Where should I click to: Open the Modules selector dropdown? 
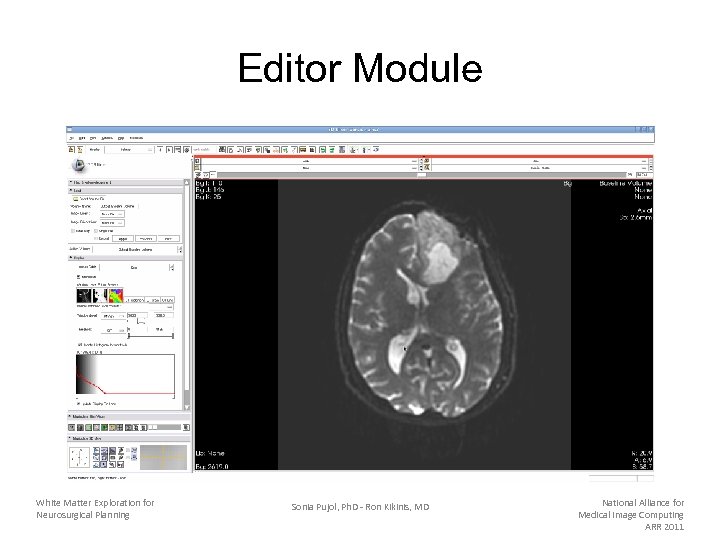129,150
